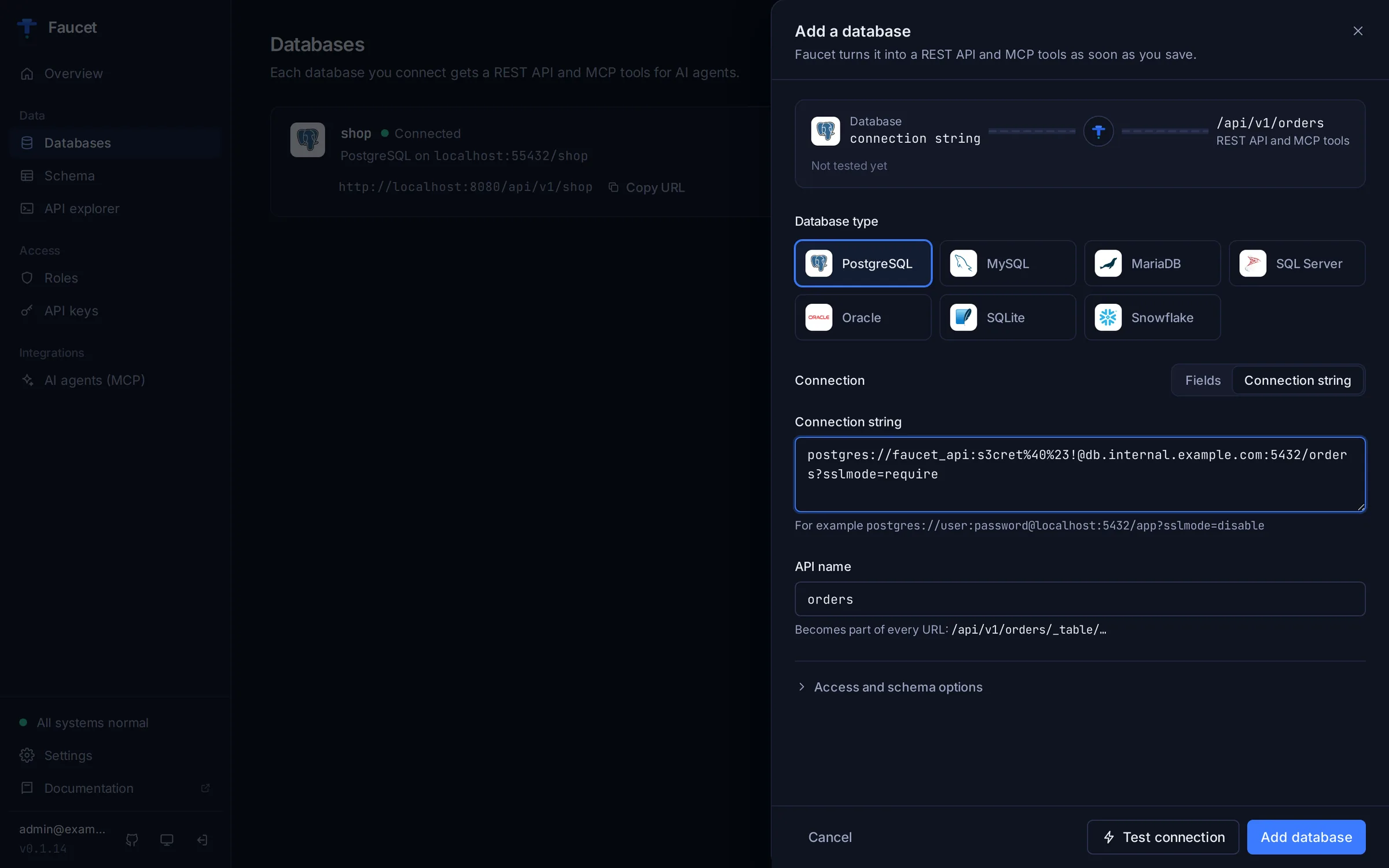Image resolution: width=1389 pixels, height=868 pixels.
Task: Click the Not tested yet status text
Action: pos(848,165)
